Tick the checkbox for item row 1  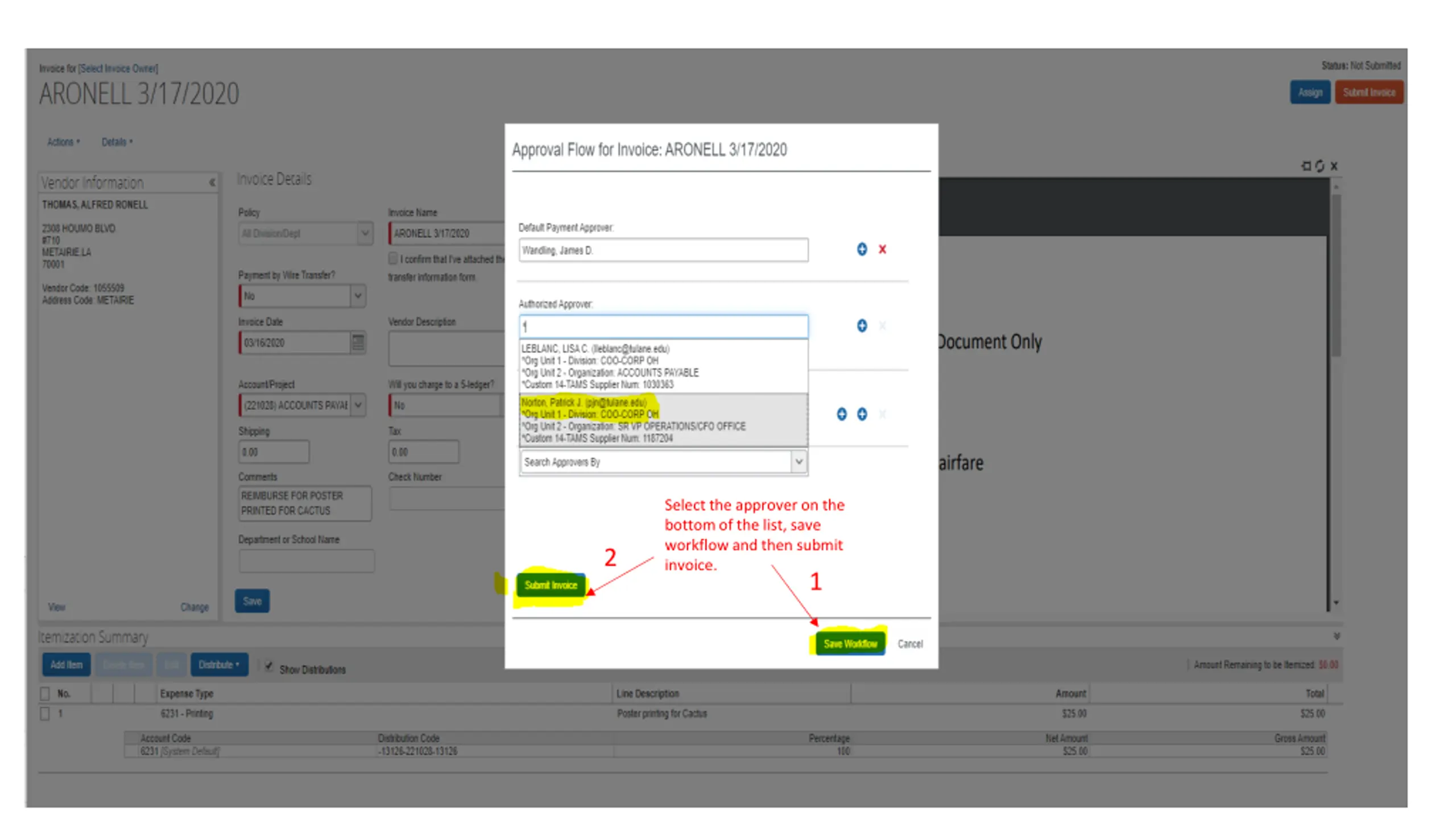tap(45, 714)
